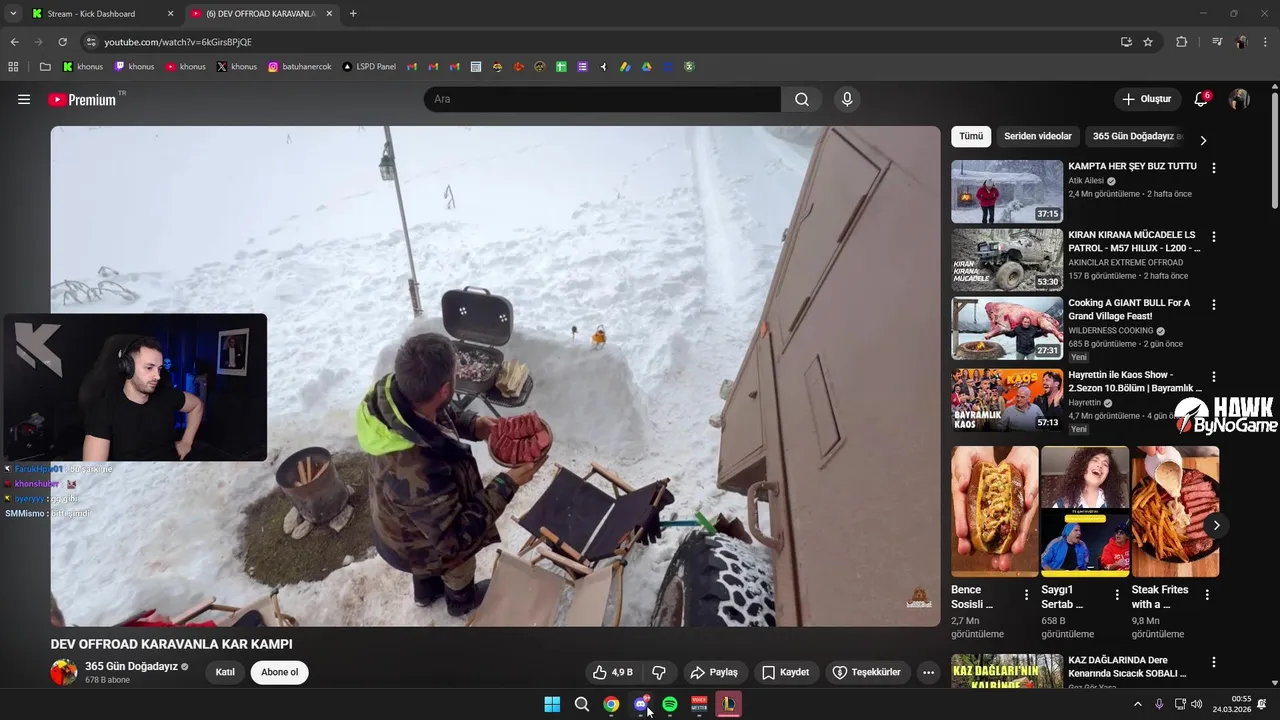1280x720 pixels.
Task: Open options for KAZ DAĞLARINDA video
Action: [1214, 662]
